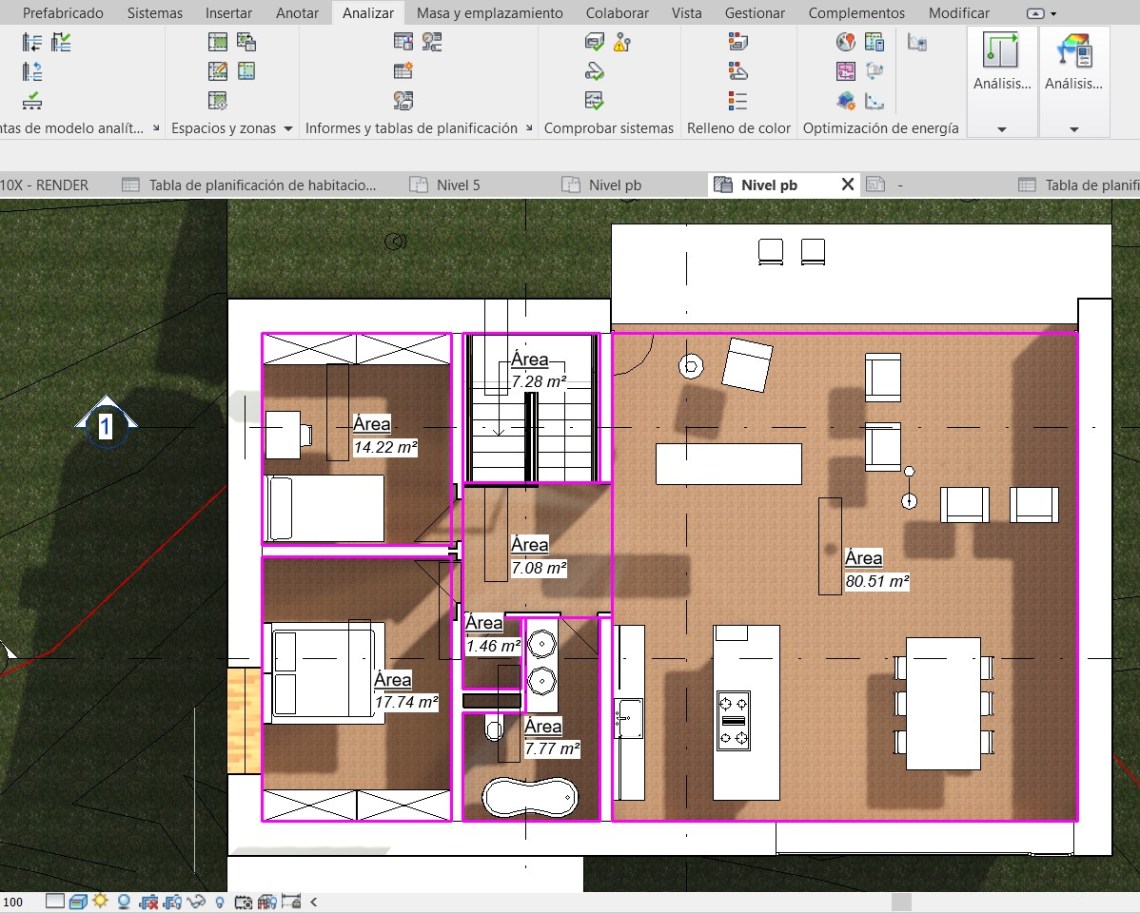Click the Show Disconnects warning triangle icon
The width and height of the screenshot is (1140, 913).
click(x=622, y=42)
